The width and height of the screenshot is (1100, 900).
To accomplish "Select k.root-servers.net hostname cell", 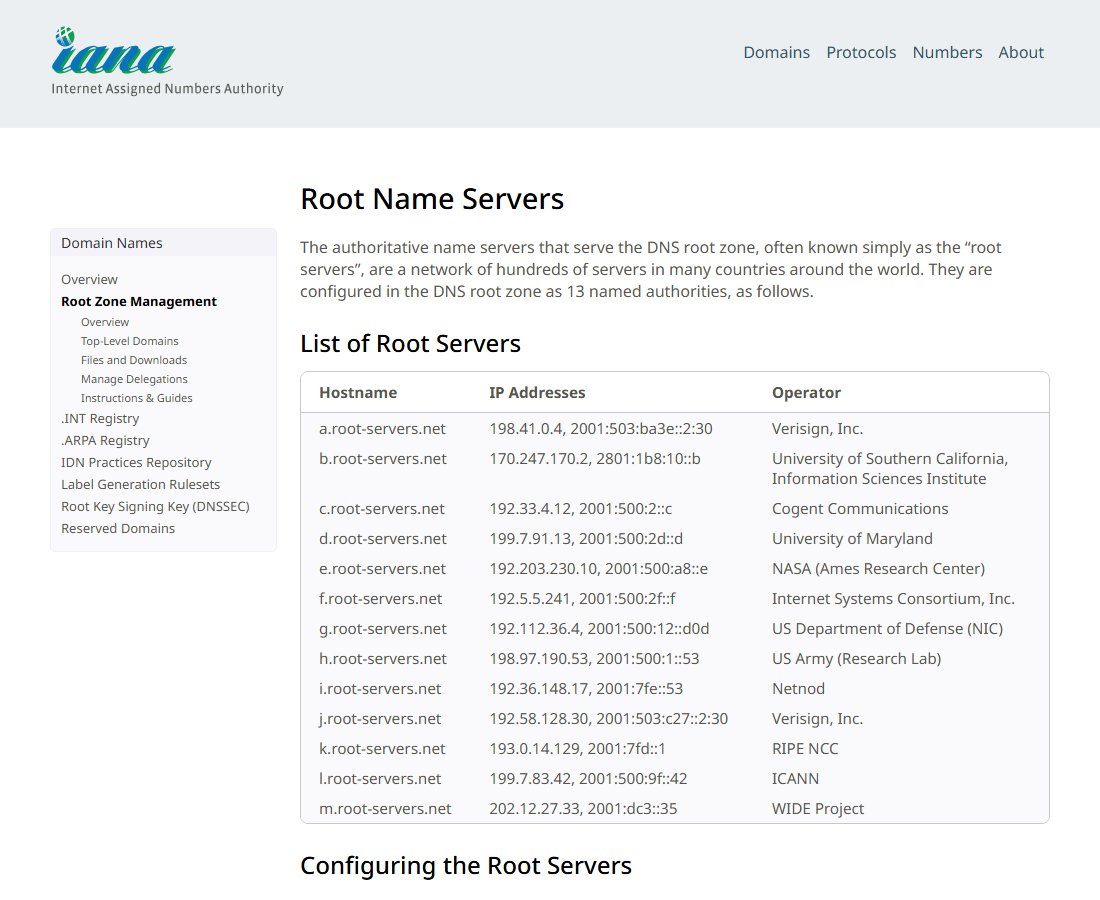I will coord(382,749).
